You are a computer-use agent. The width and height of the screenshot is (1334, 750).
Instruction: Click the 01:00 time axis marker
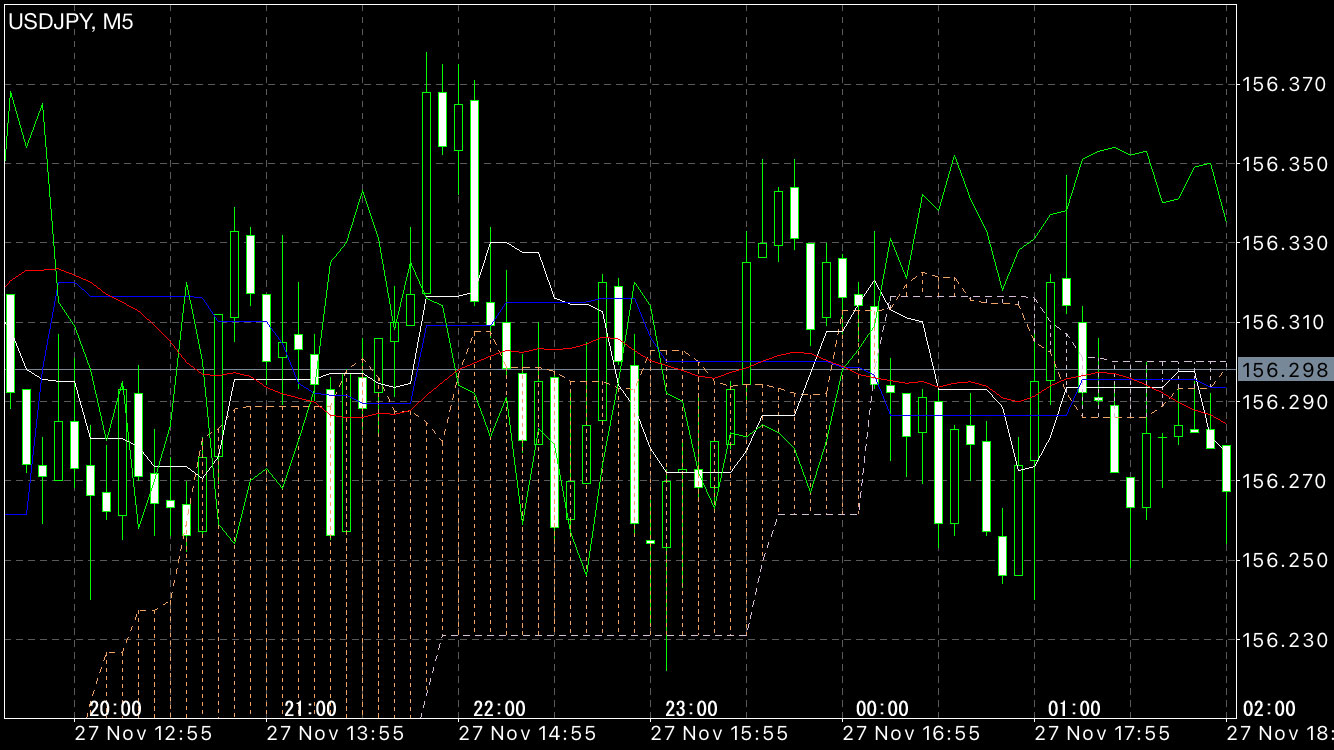point(1074,709)
